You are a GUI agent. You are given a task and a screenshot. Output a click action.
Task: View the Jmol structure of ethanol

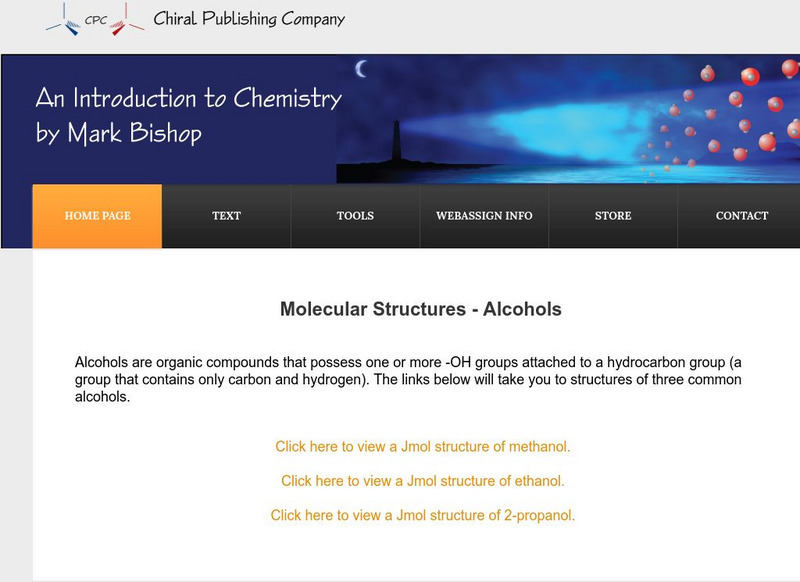click(x=423, y=481)
